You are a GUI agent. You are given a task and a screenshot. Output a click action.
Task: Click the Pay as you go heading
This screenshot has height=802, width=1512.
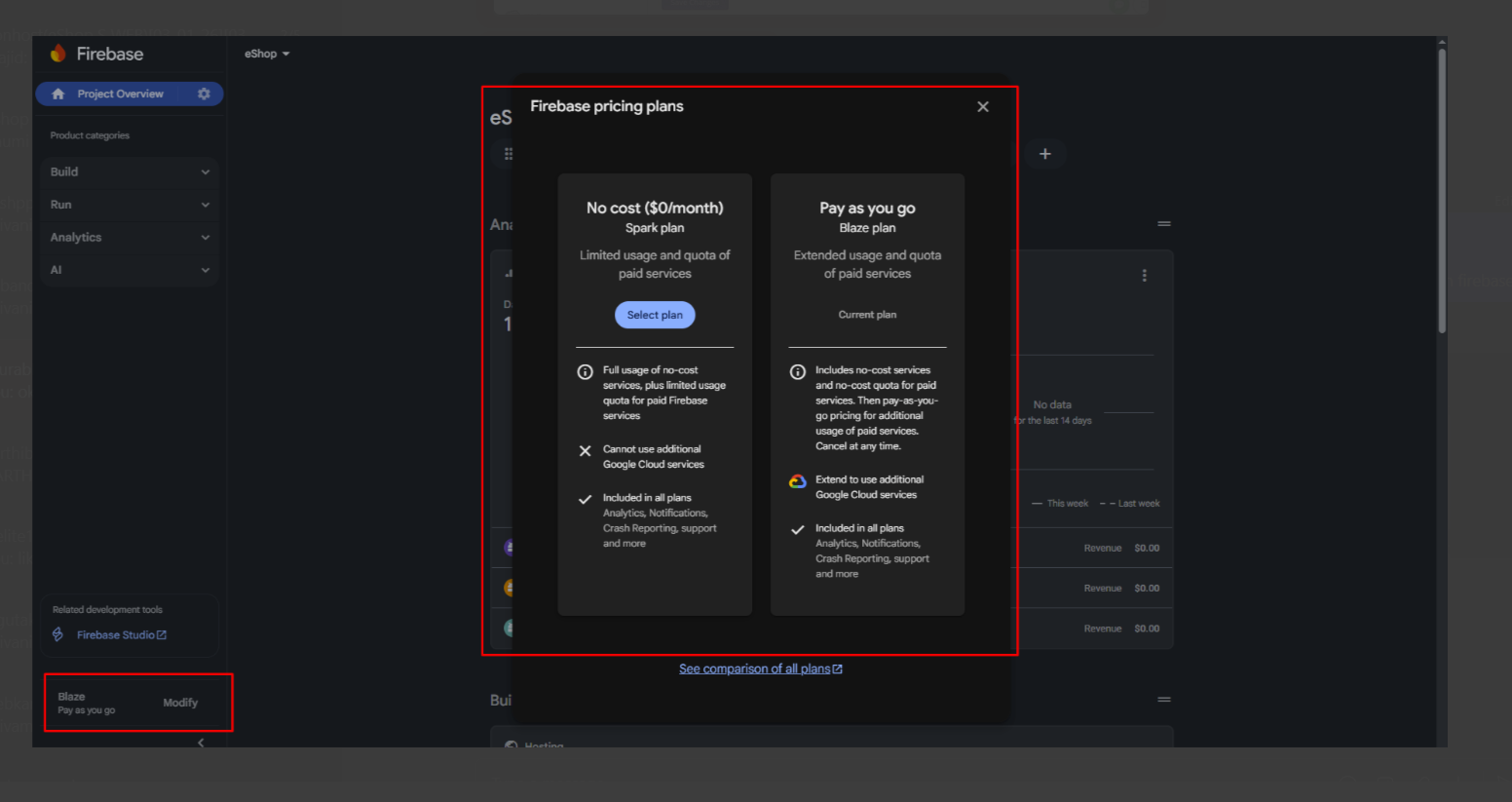867,208
